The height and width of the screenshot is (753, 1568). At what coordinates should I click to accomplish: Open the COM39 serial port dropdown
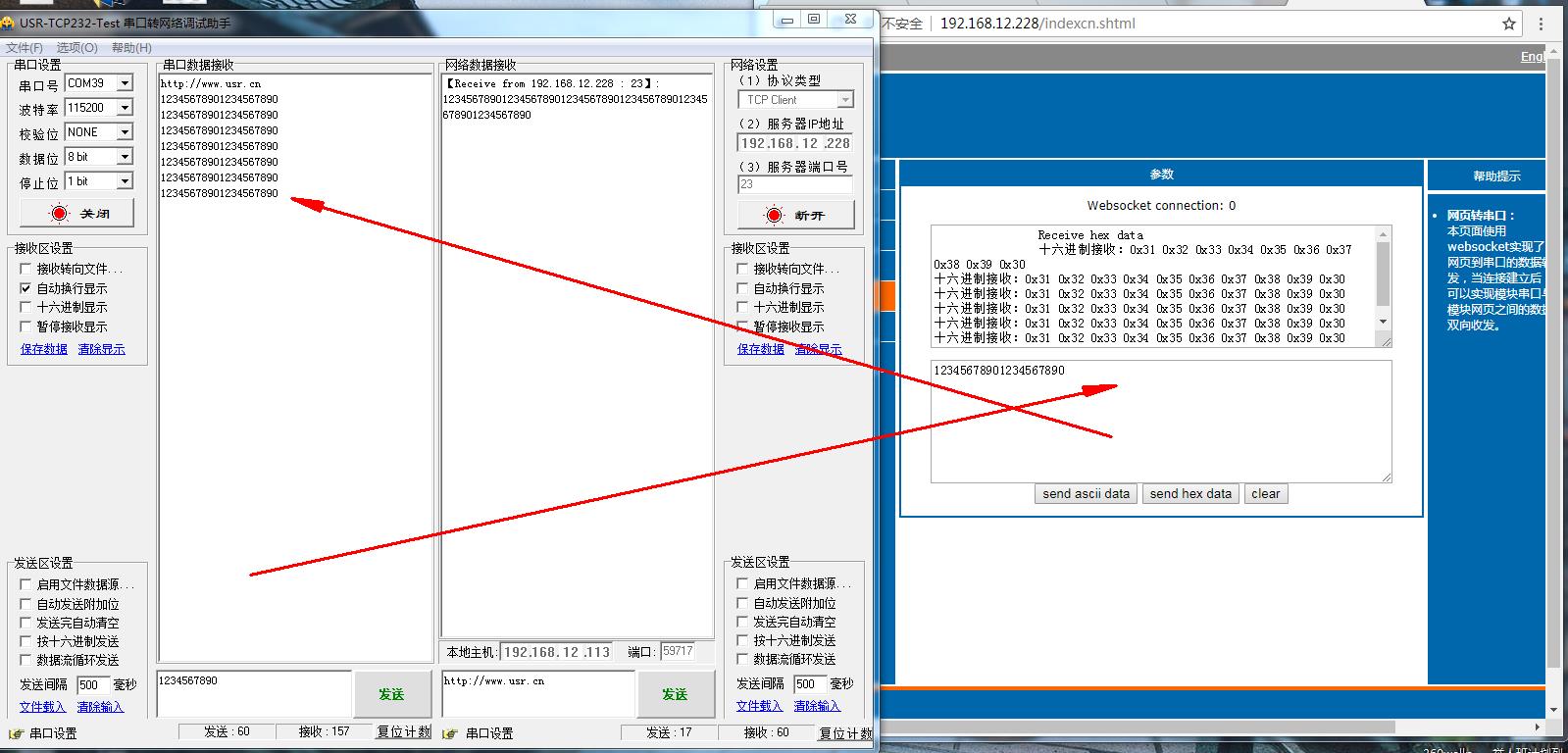pyautogui.click(x=125, y=83)
